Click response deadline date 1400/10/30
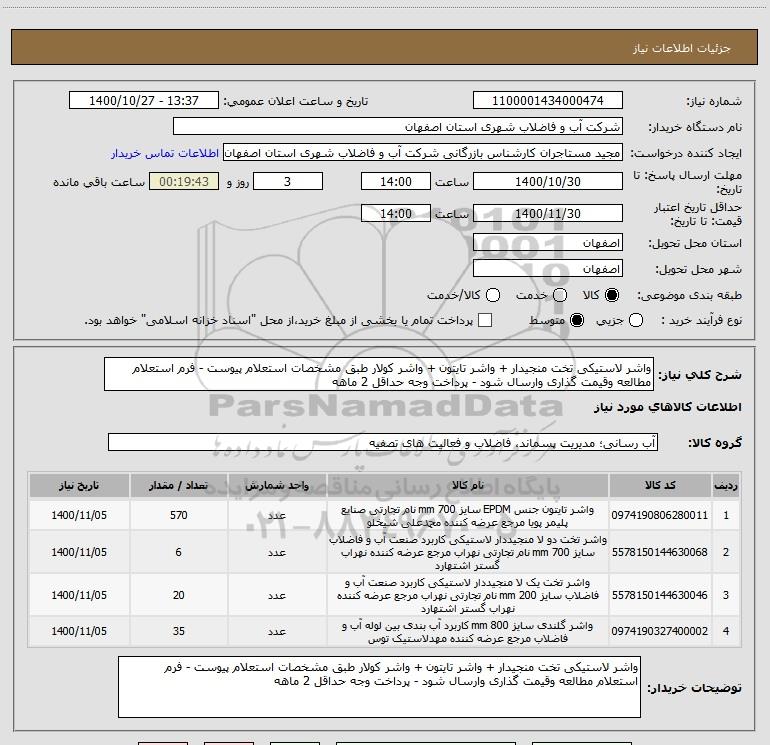The image size is (770, 745). pos(548,181)
